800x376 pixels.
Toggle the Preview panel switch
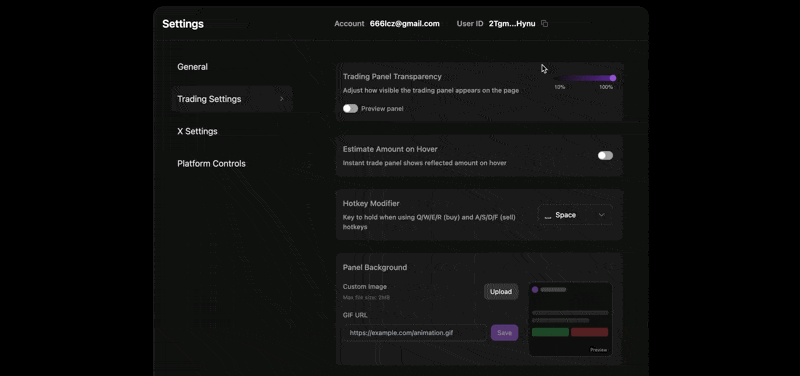(350, 109)
